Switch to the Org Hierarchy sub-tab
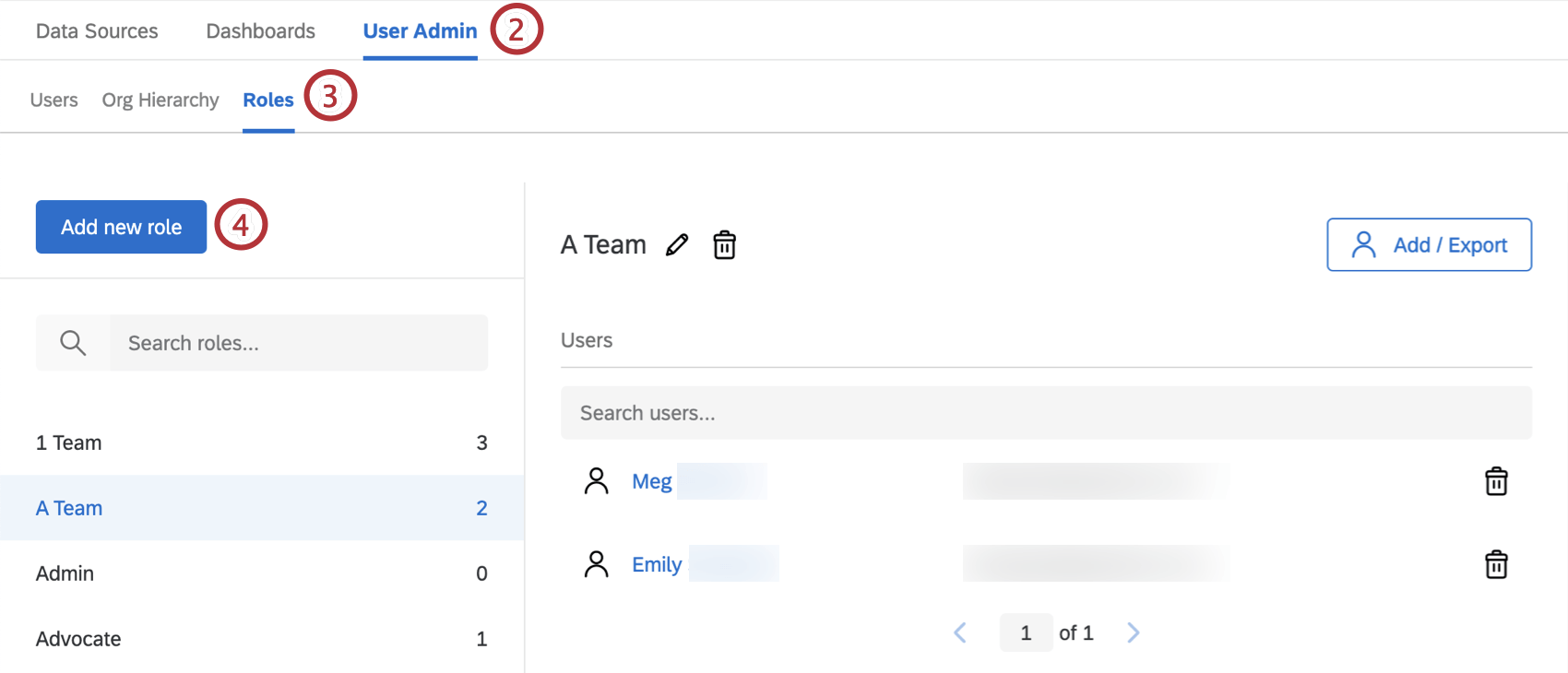This screenshot has height=673, width=1568. tap(160, 100)
